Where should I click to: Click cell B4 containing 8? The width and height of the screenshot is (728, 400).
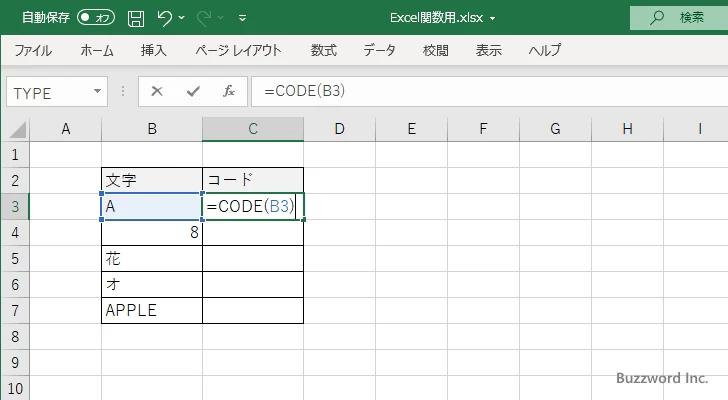[152, 232]
